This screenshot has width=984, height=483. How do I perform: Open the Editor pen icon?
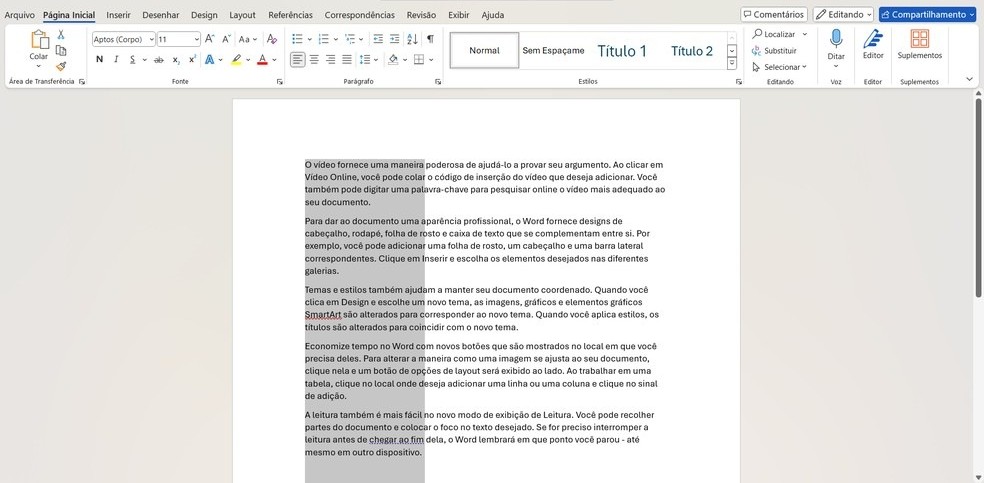873,39
